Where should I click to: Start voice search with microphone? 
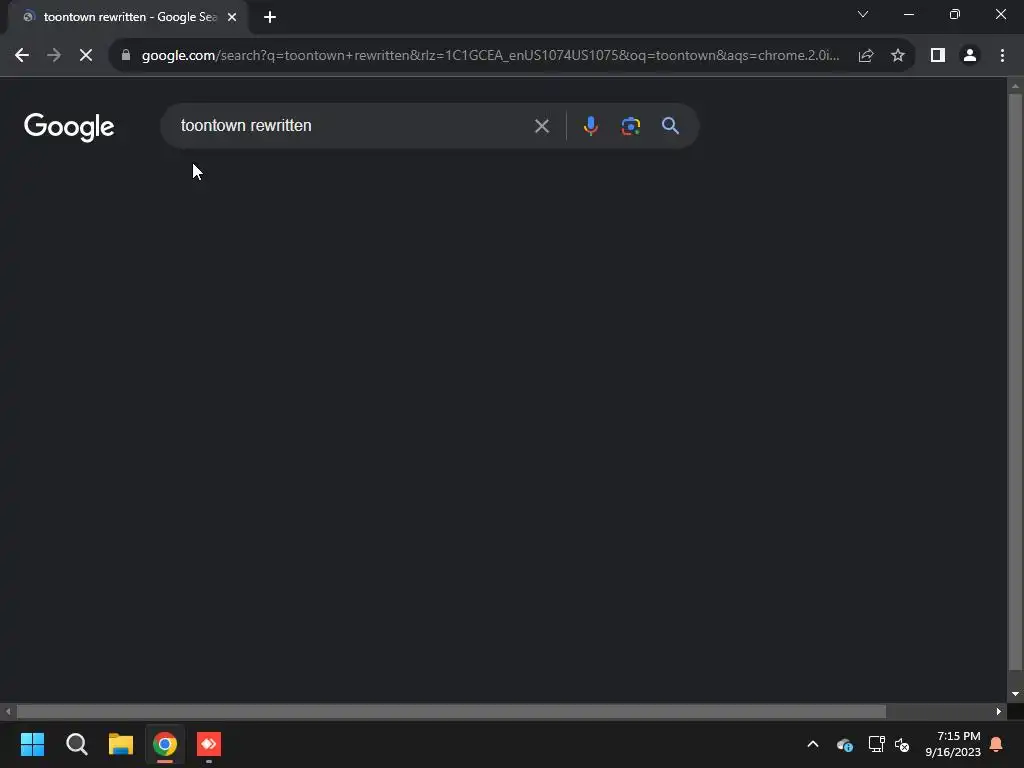[x=590, y=125]
